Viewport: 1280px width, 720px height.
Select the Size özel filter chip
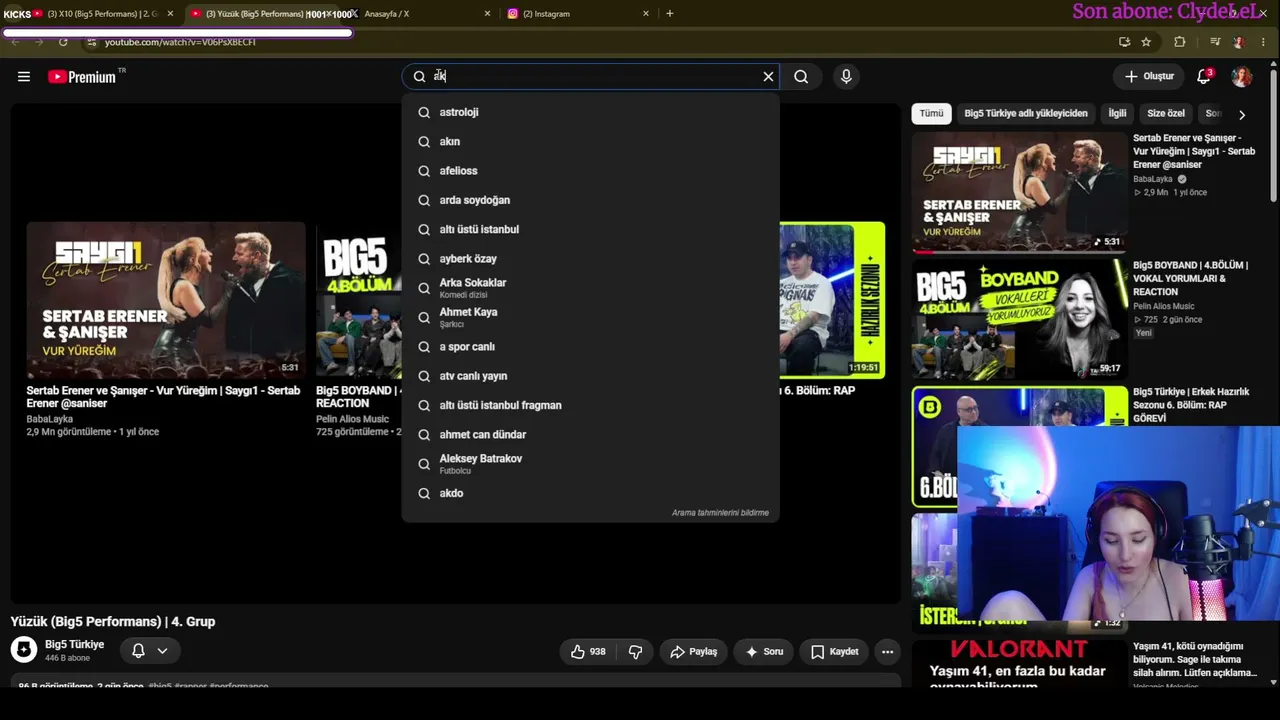click(1166, 114)
